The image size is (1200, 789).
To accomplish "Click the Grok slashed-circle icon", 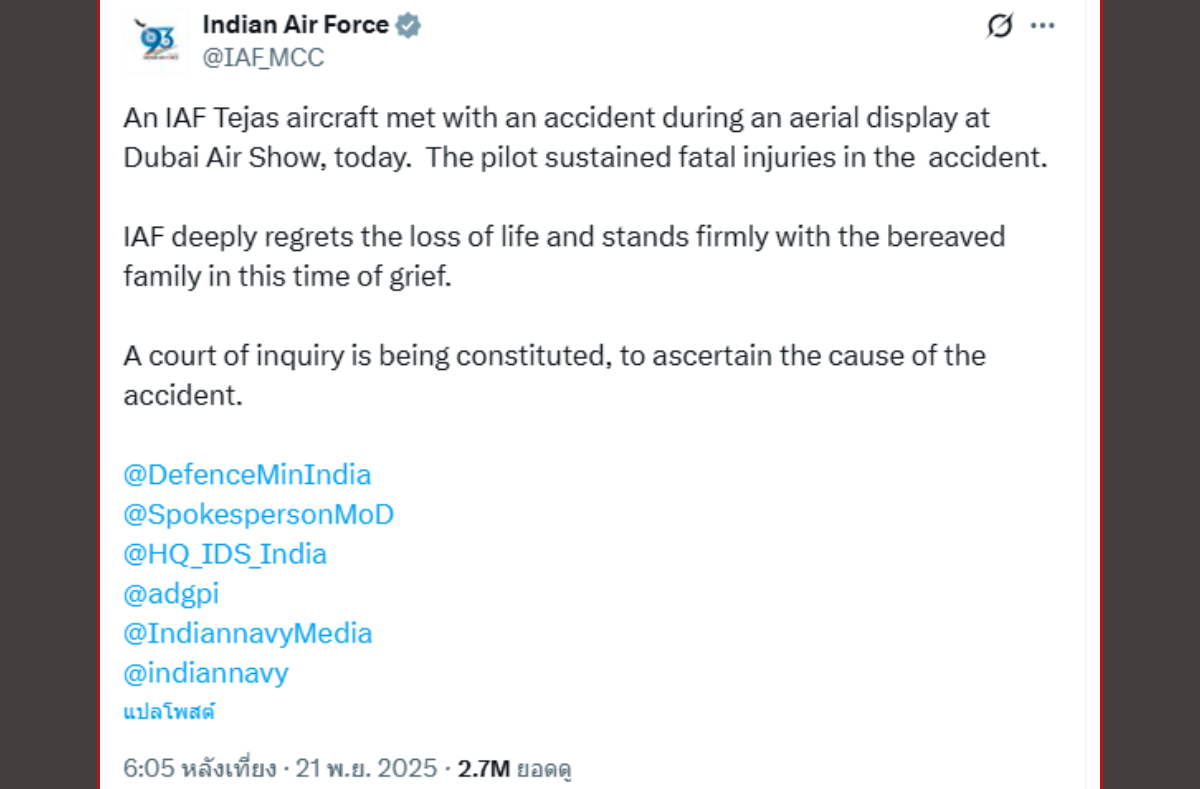I will (998, 27).
